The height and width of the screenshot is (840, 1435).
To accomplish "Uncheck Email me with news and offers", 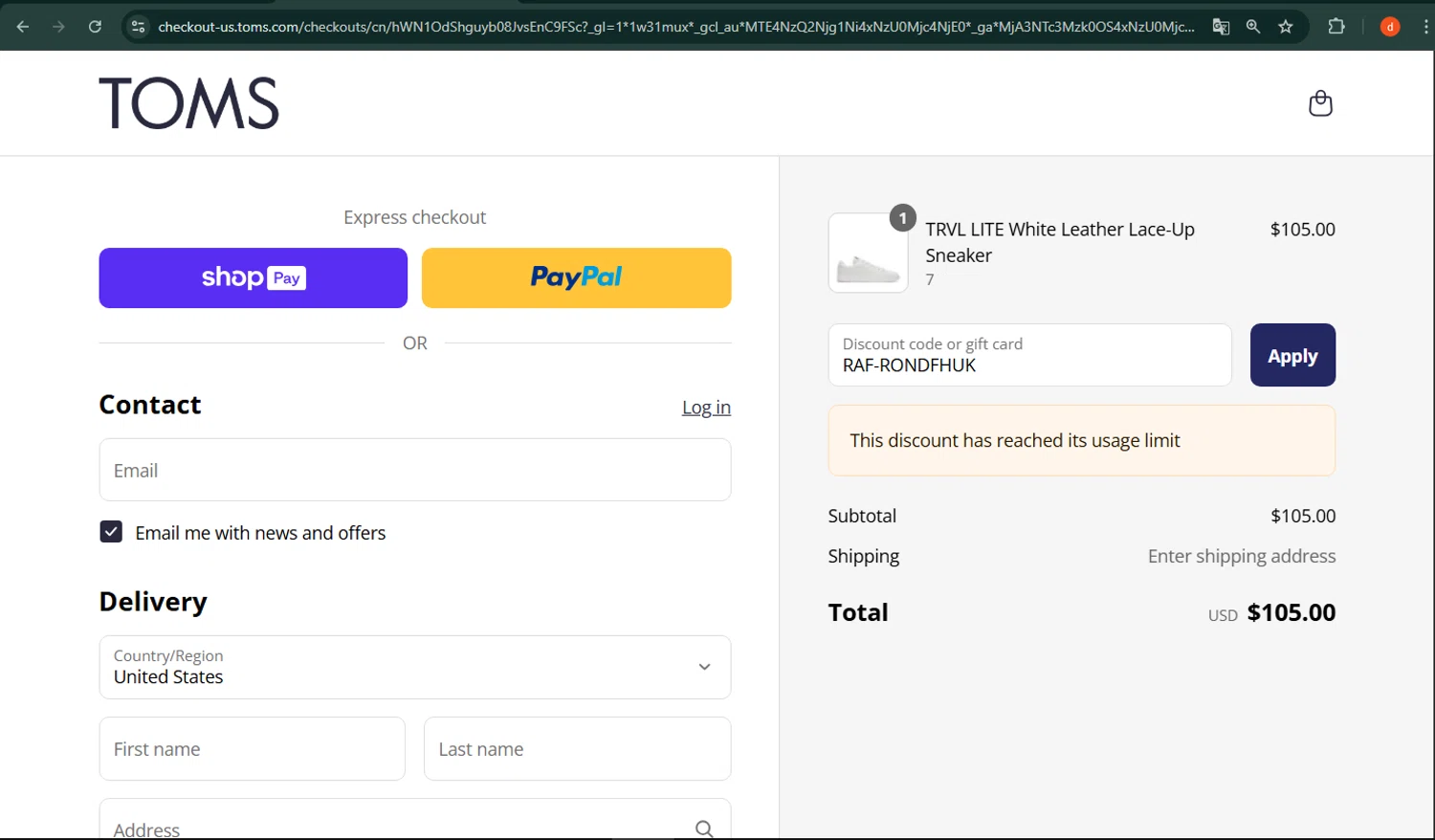I will (x=111, y=532).
